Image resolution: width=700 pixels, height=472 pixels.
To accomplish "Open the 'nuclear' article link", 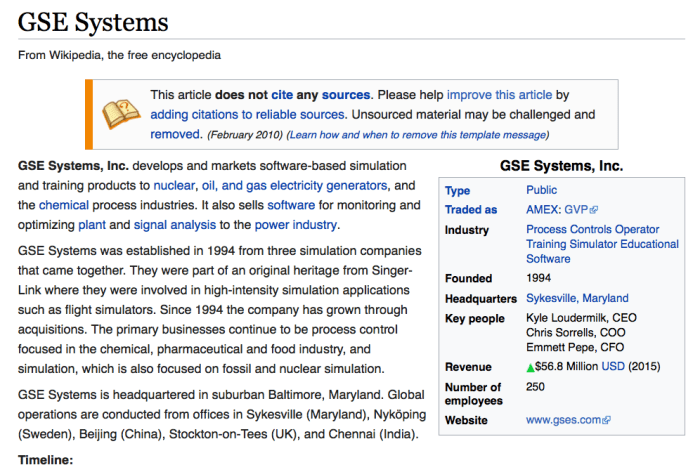I will click(174, 185).
